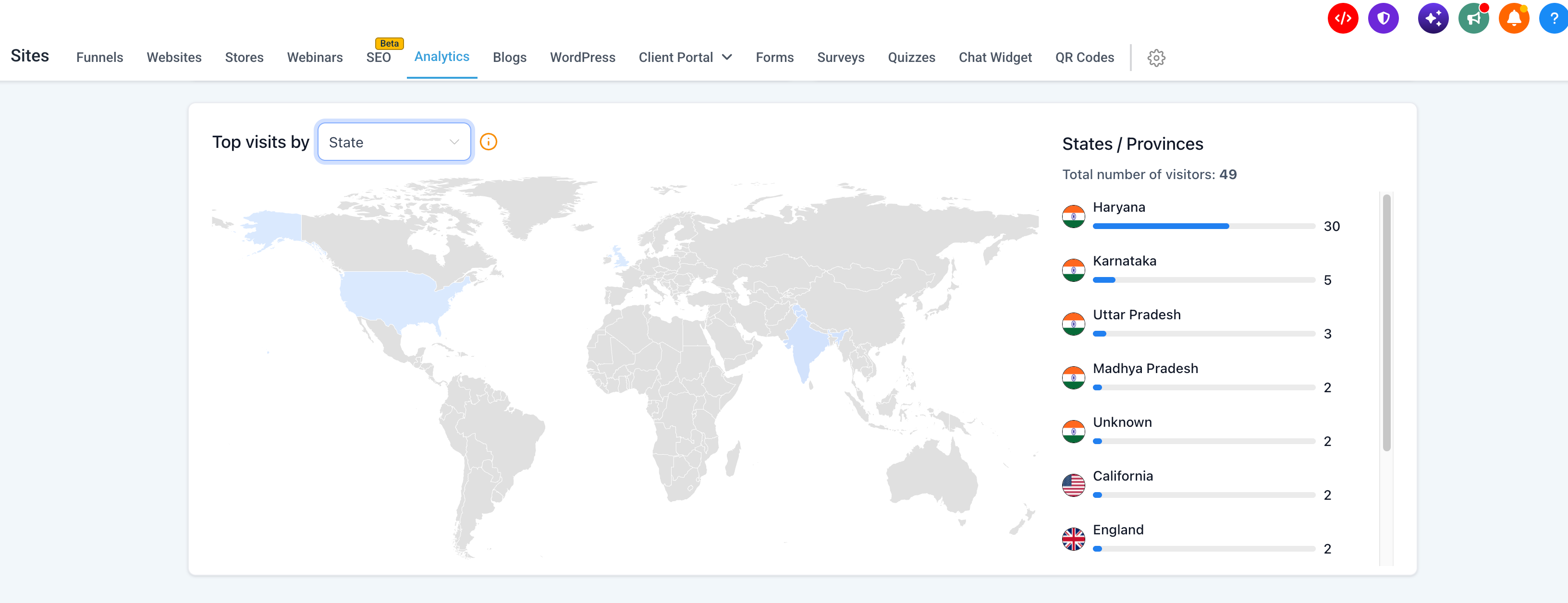Go to the Quizzes tab
This screenshot has height=603, width=1568.
(911, 57)
